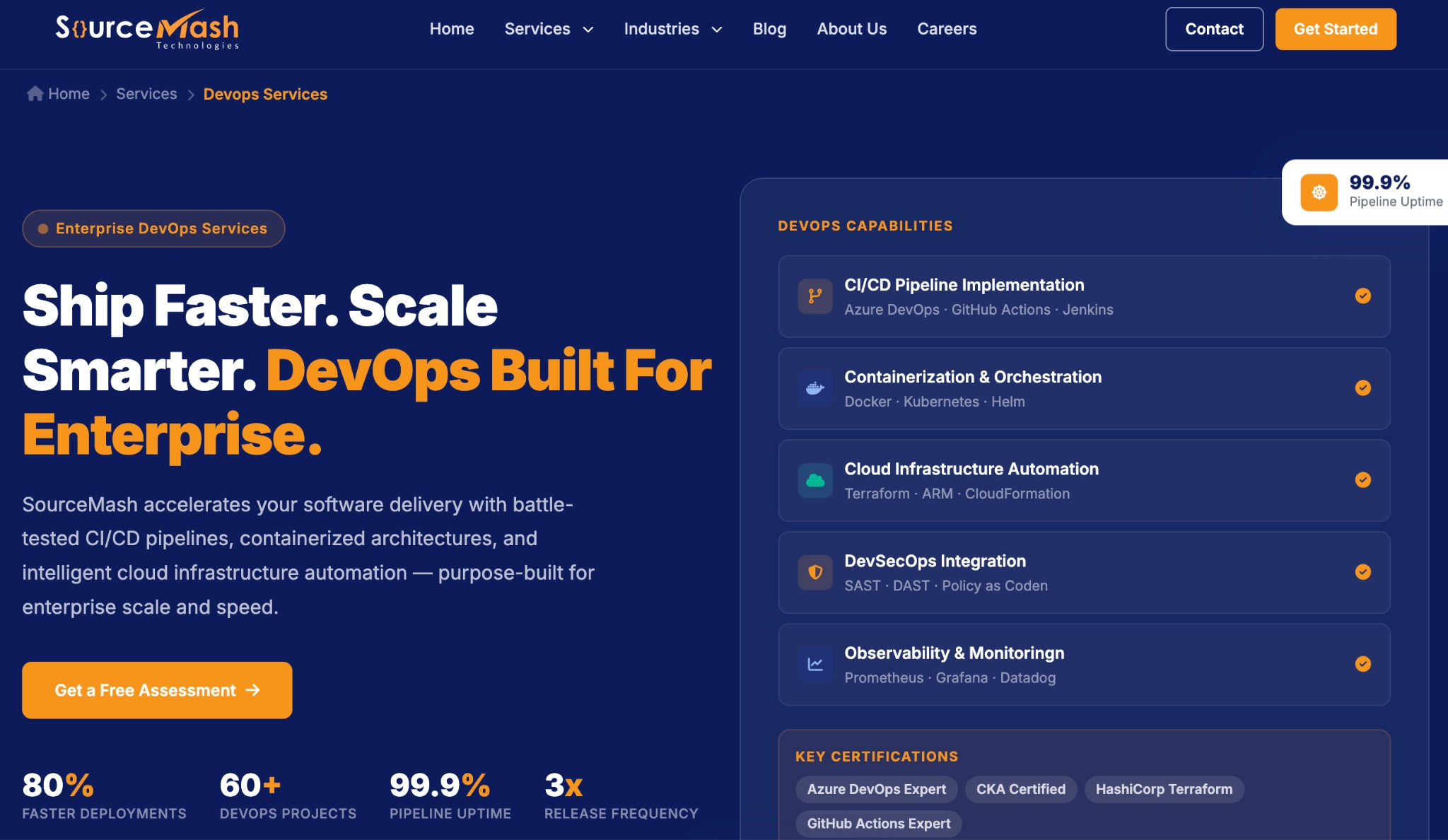Click the Devops Services breadcrumb

265,94
